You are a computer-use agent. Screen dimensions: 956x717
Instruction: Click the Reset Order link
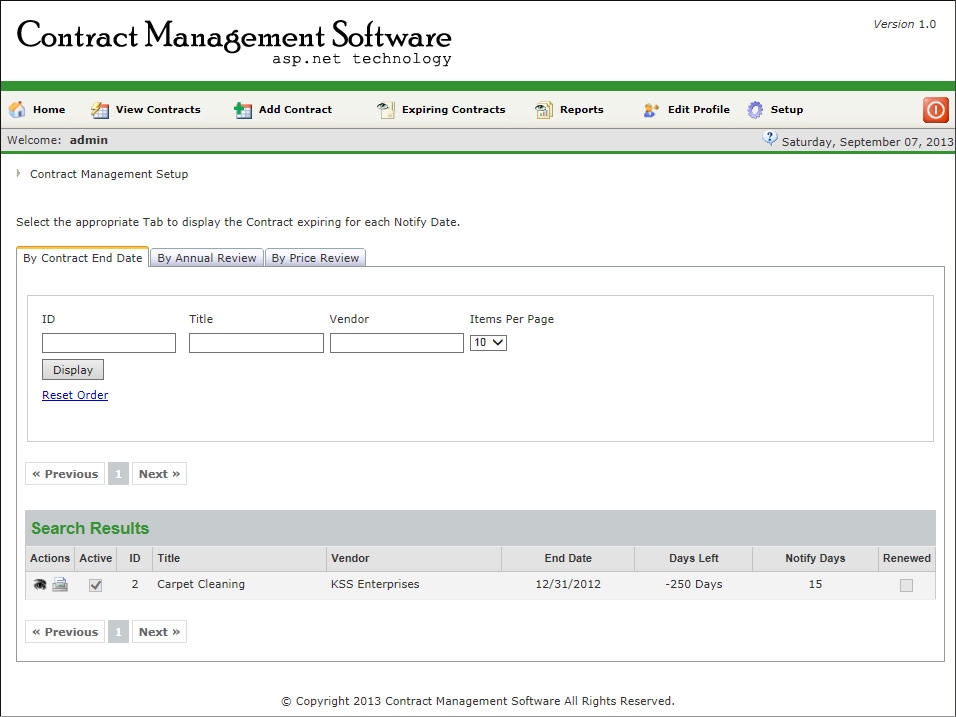coord(75,395)
